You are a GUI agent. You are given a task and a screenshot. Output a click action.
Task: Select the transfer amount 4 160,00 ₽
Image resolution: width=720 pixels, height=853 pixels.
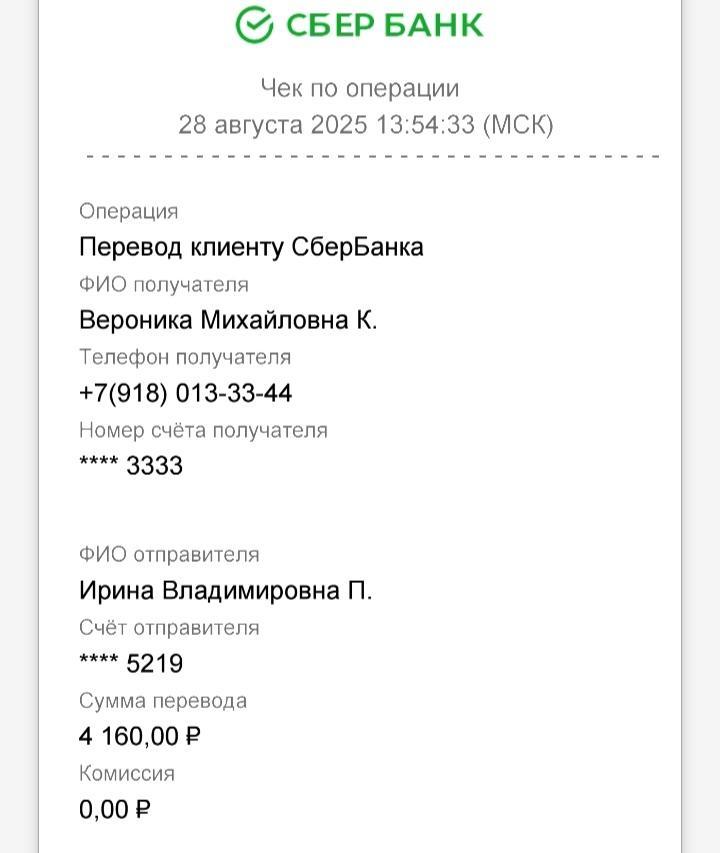(140, 737)
